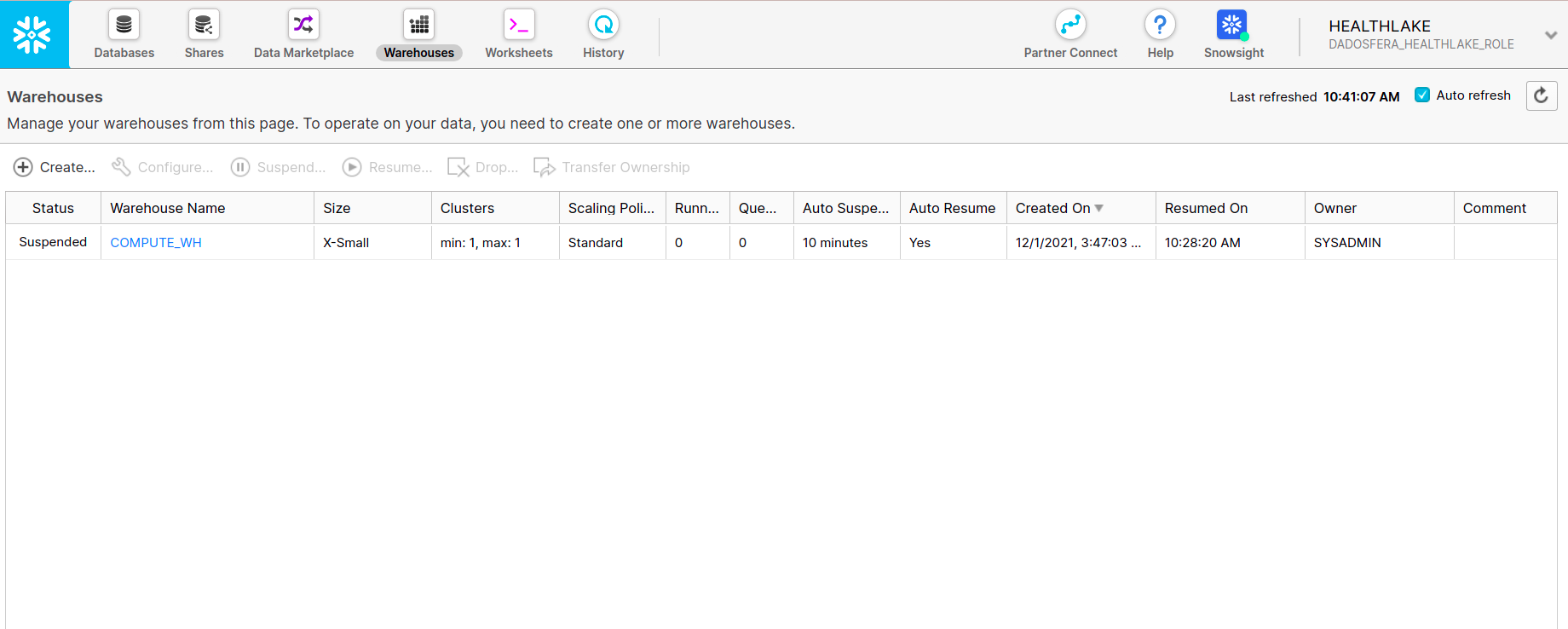
Task: Click the Transfer Ownership button label
Action: (626, 167)
